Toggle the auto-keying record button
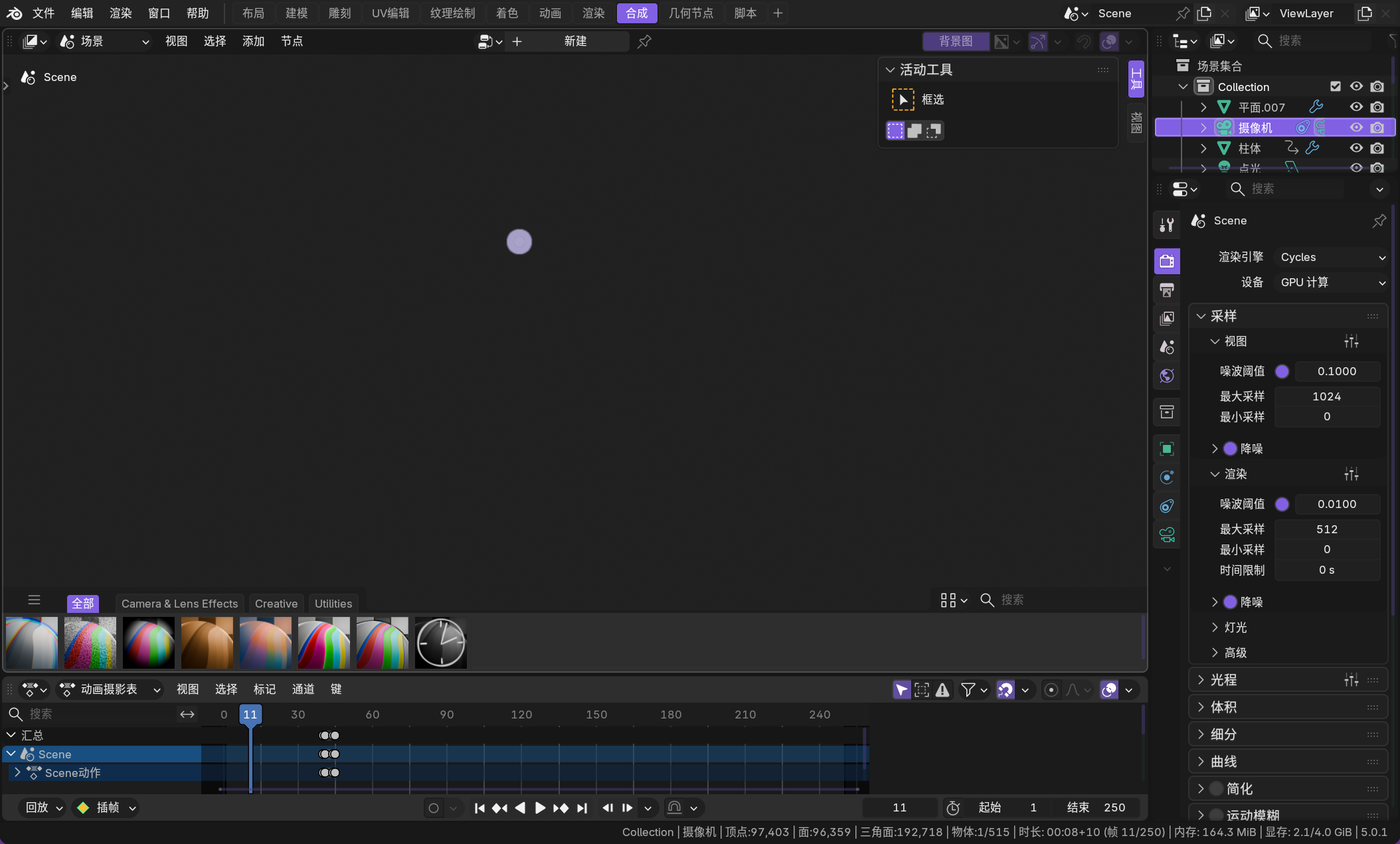This screenshot has height=844, width=1400. pyautogui.click(x=434, y=807)
